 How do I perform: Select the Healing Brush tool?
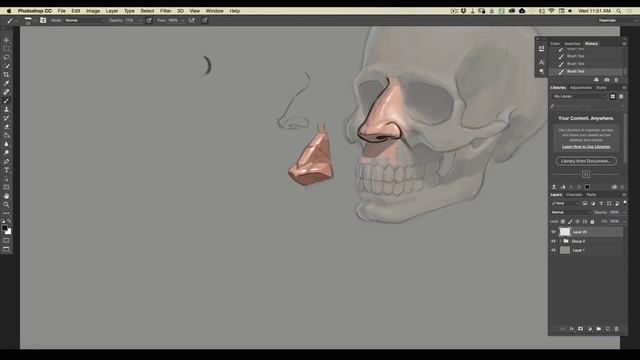(x=6, y=92)
